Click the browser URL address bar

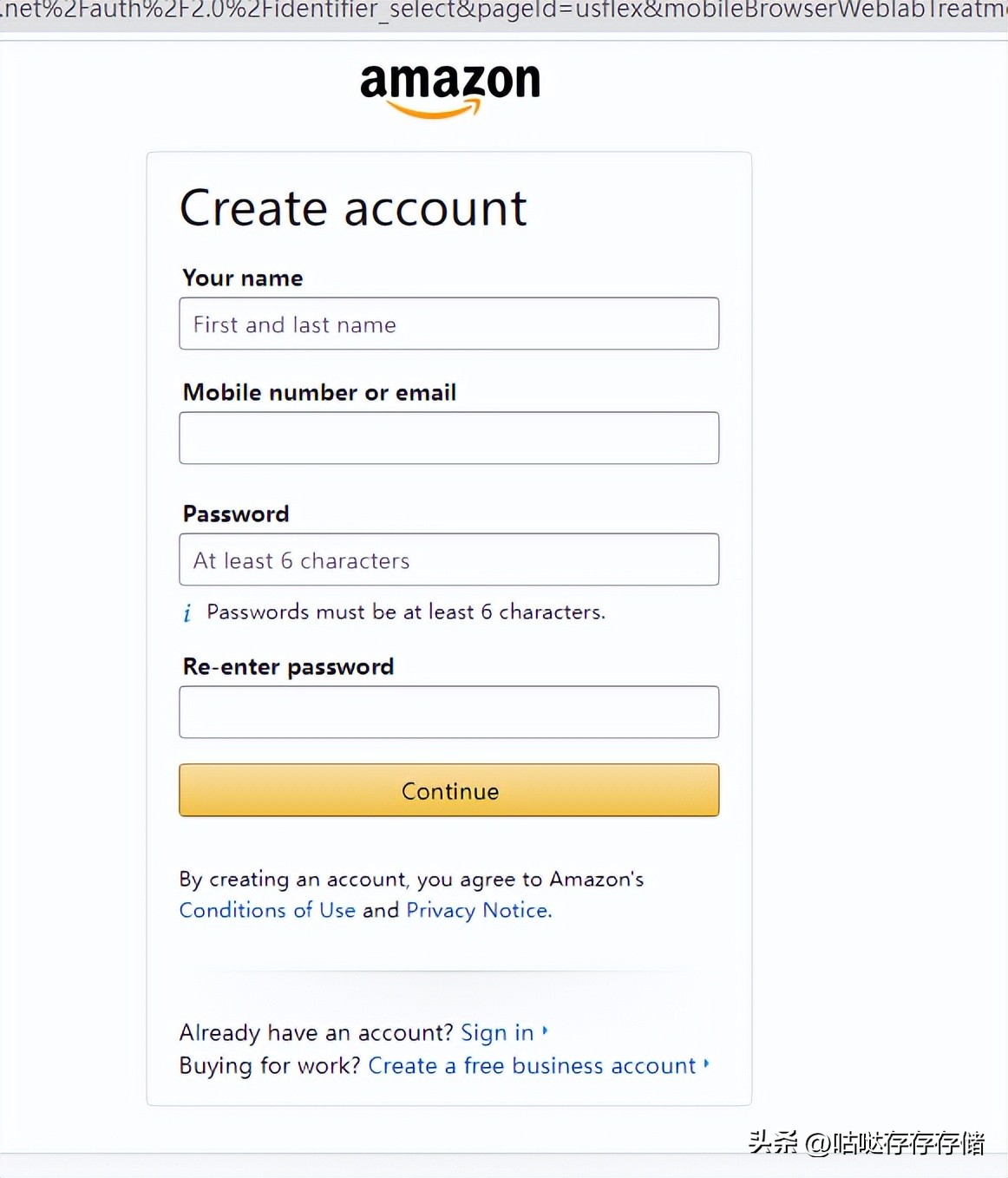(503, 12)
